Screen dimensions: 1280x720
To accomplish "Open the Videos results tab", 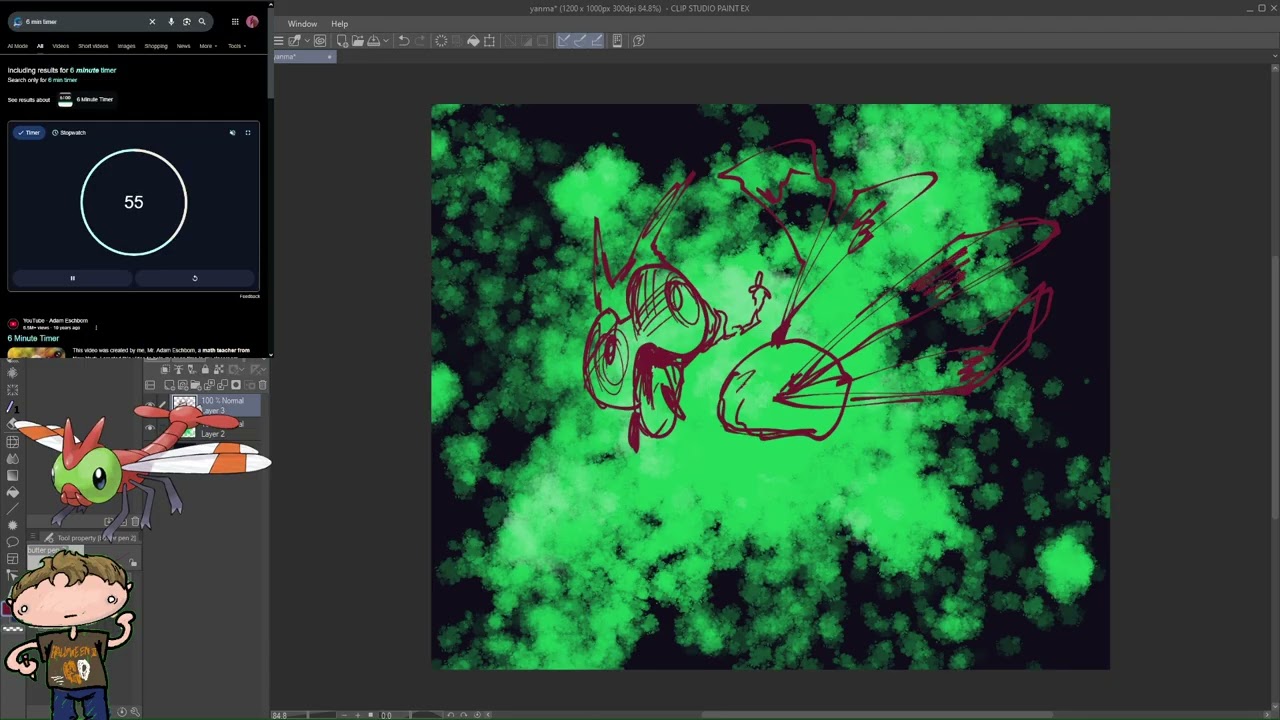I will (61, 46).
